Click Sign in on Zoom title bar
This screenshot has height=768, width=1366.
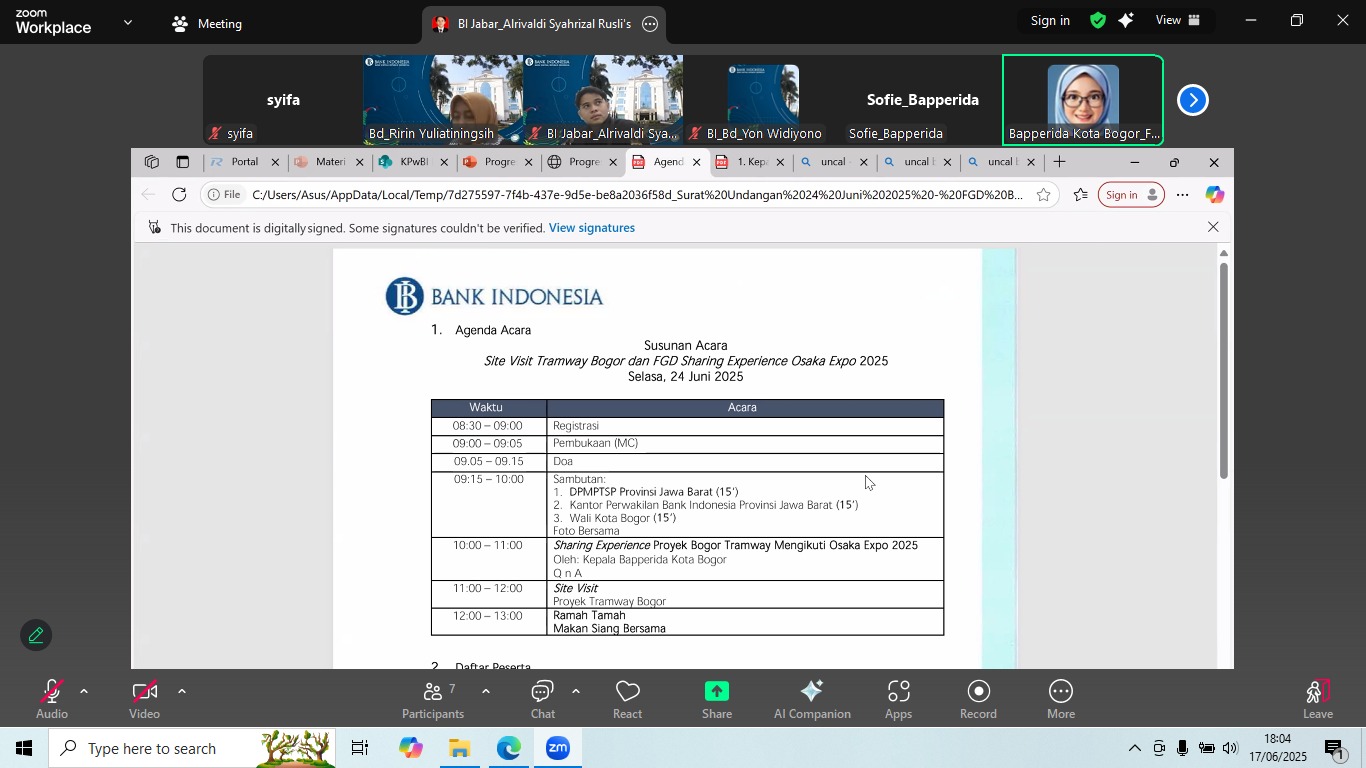pyautogui.click(x=1050, y=20)
